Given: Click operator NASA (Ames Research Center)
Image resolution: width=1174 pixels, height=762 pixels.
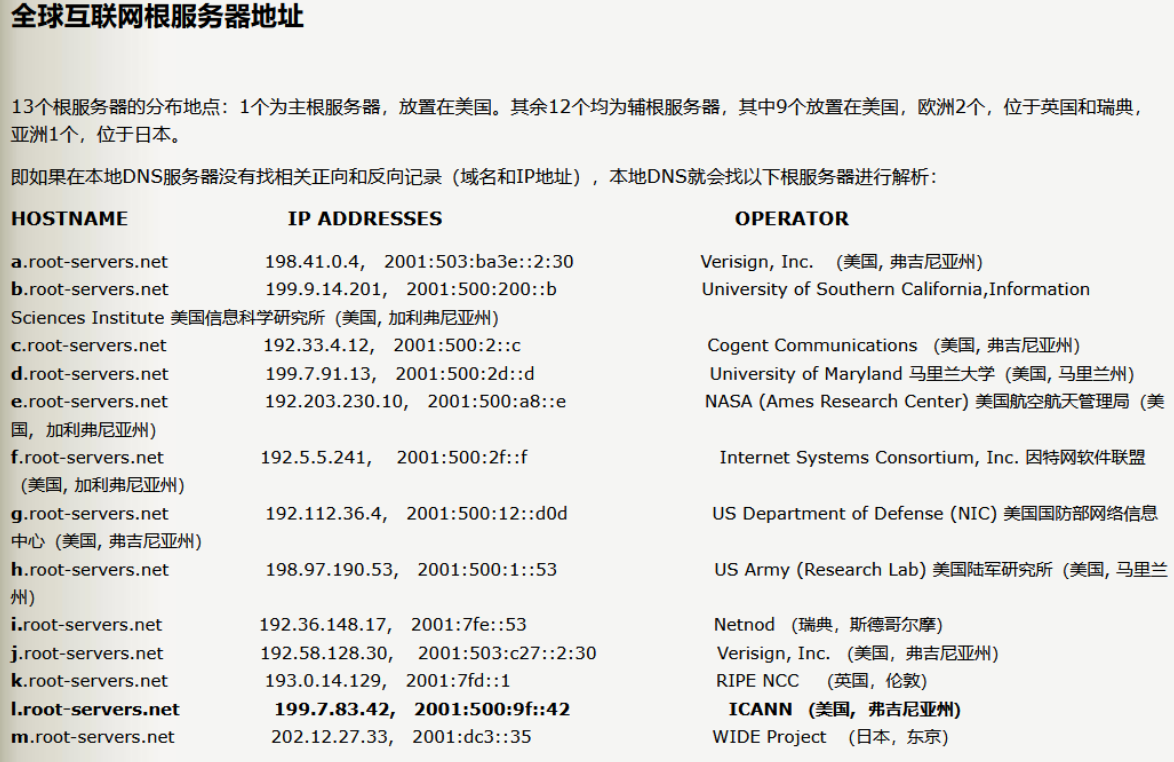Looking at the screenshot, I should coord(837,402).
